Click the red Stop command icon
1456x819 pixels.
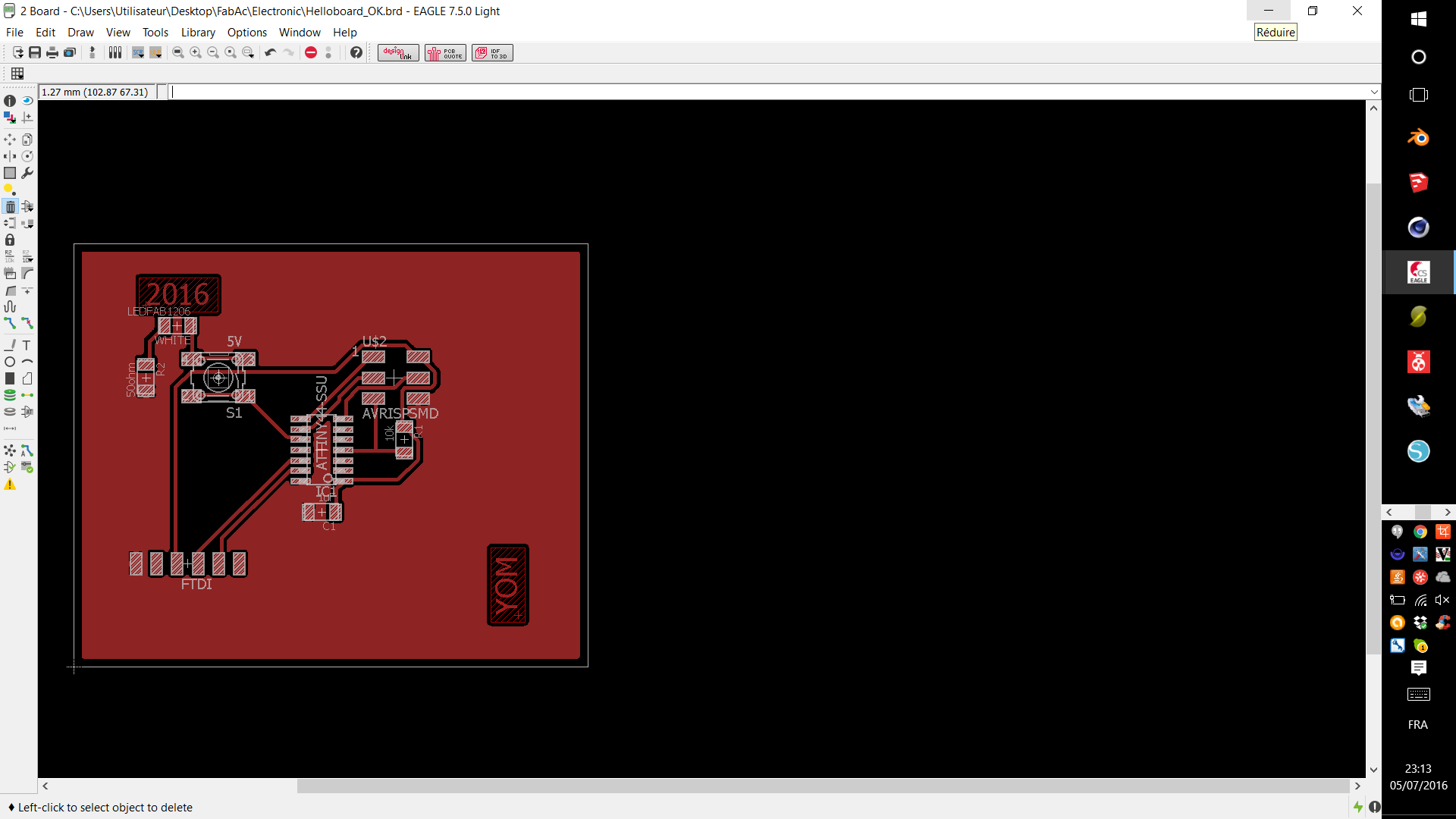[x=311, y=52]
